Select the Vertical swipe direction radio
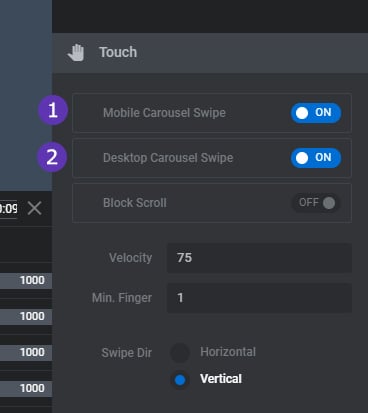 coord(180,380)
